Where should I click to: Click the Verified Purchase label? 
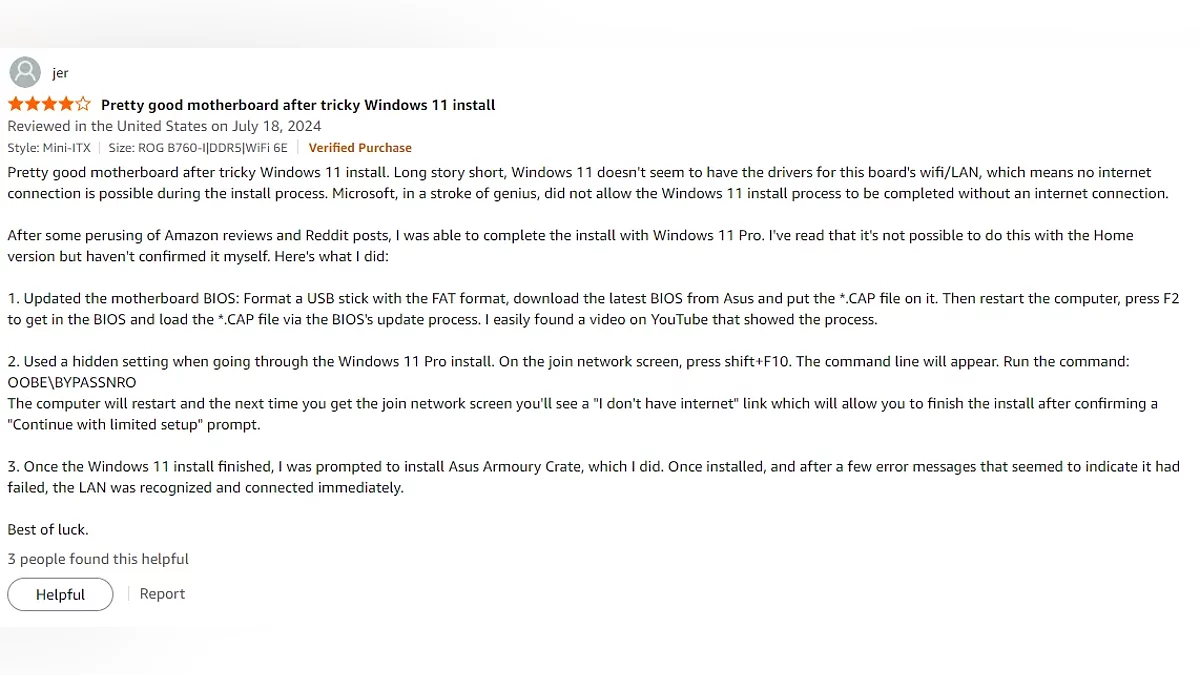360,148
